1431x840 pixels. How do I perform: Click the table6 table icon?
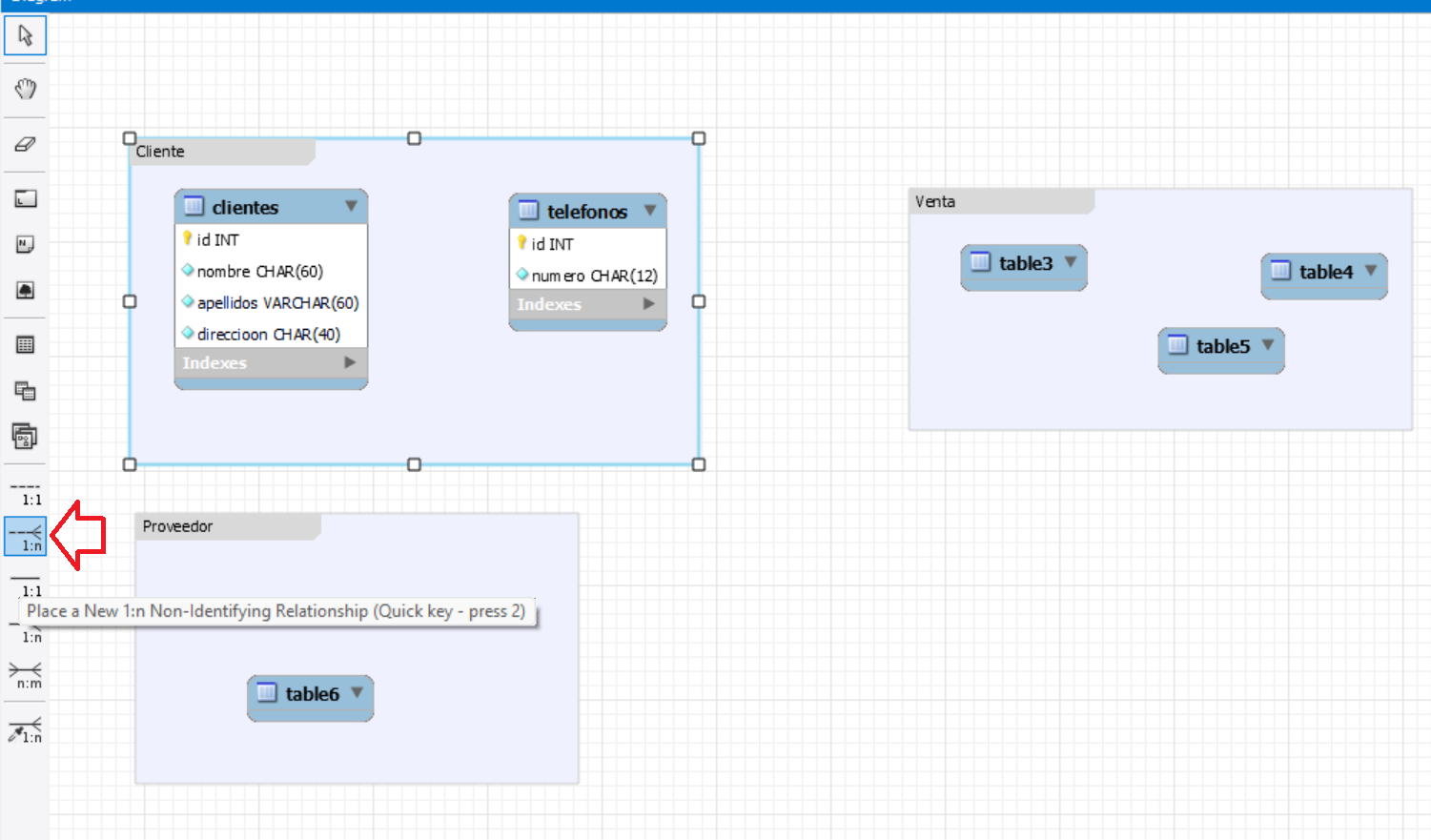pos(267,693)
